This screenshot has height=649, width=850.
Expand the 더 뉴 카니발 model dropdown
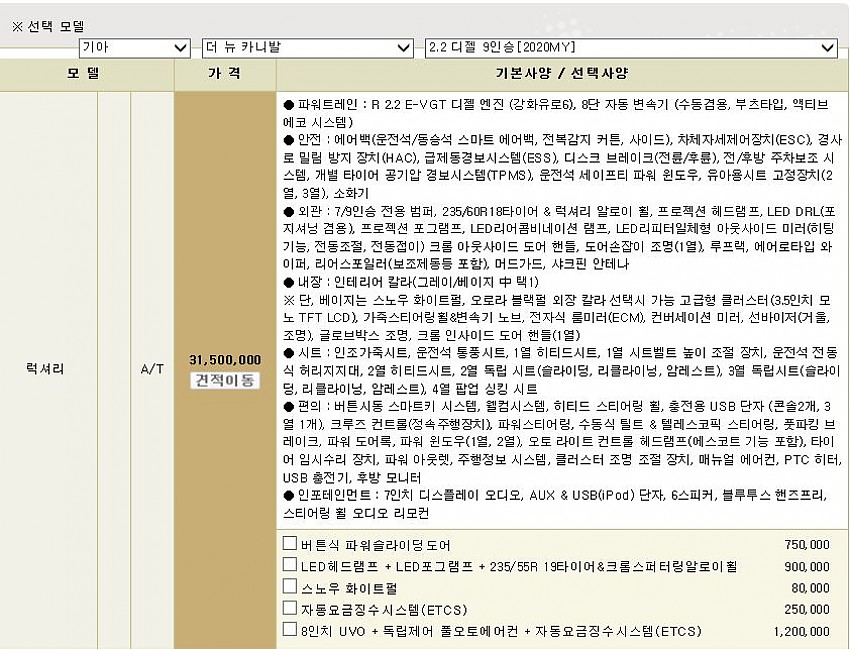pyautogui.click(x=306, y=47)
